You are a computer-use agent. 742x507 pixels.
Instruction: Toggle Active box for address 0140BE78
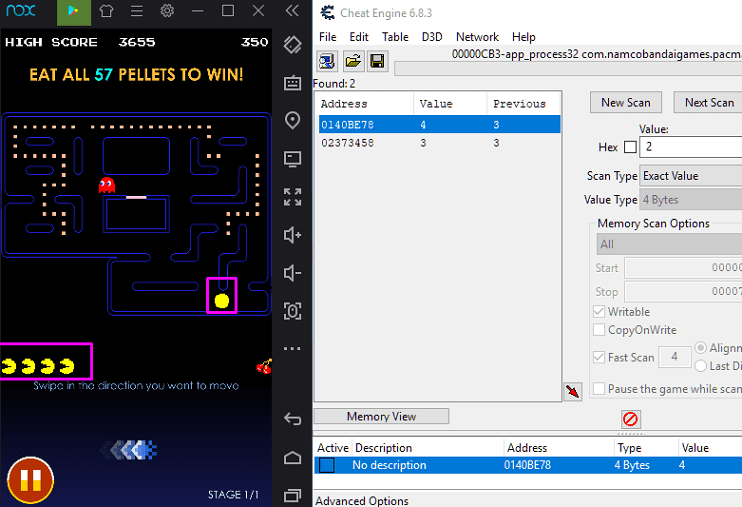click(x=327, y=465)
